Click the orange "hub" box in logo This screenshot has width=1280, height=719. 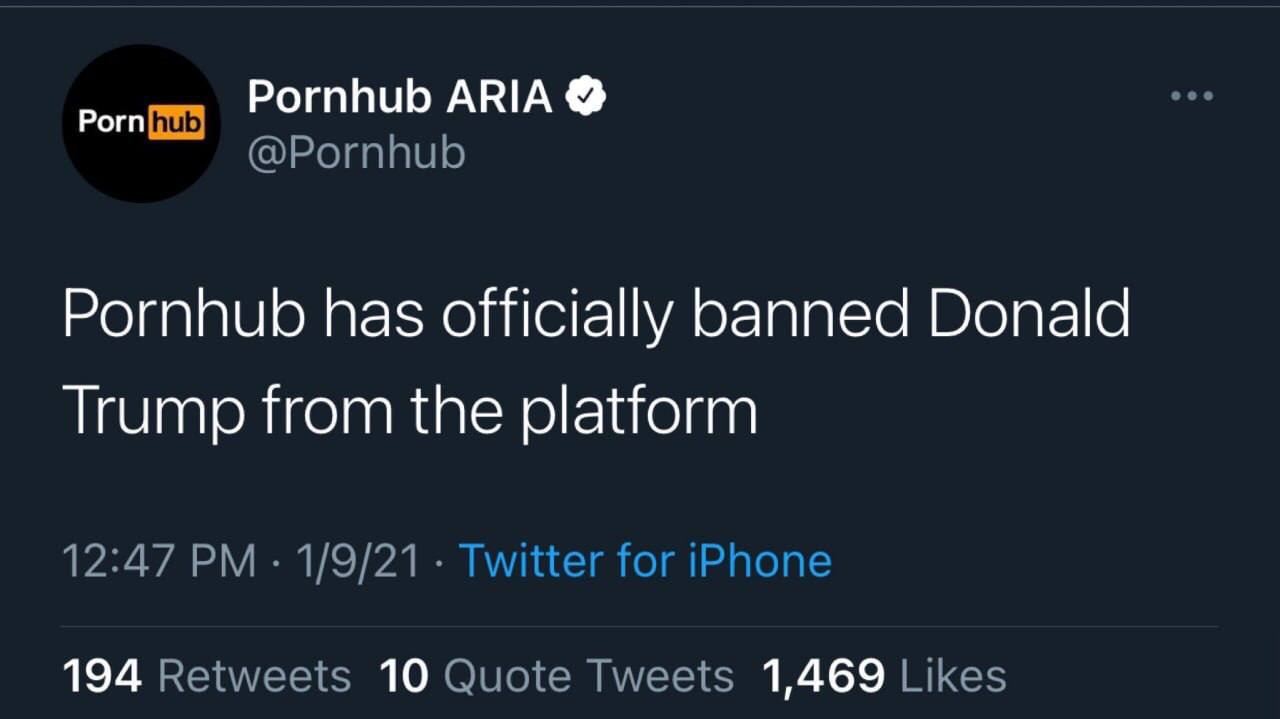point(175,123)
